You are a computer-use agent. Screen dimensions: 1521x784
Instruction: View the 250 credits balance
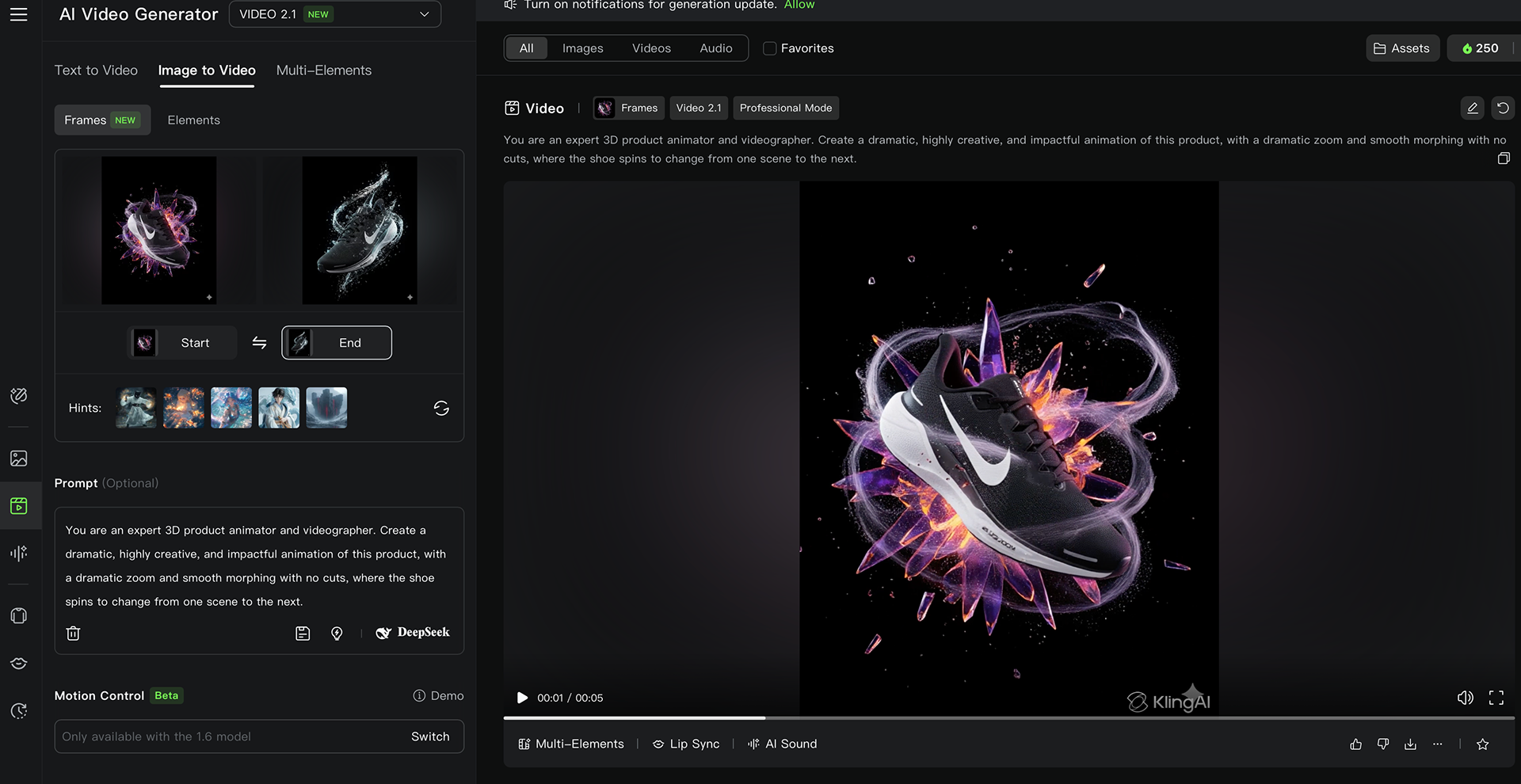tap(1480, 48)
